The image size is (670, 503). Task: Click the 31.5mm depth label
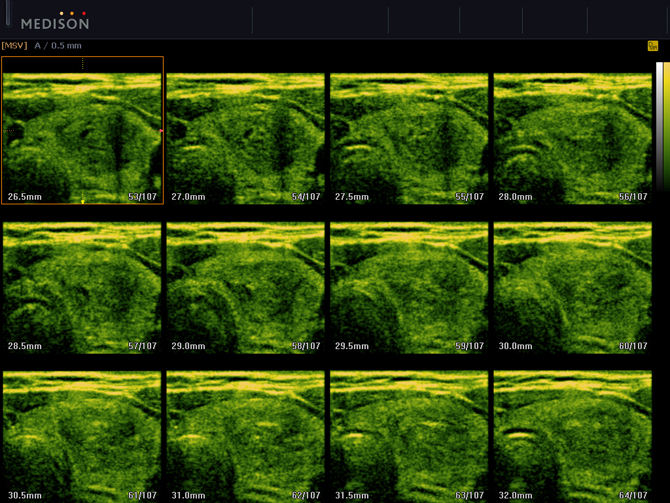coord(352,495)
